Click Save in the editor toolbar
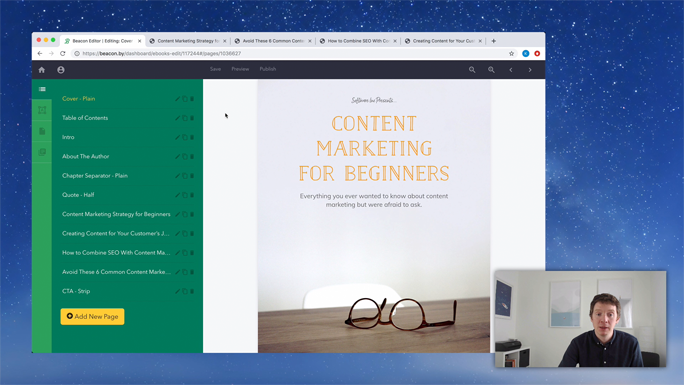Image resolution: width=684 pixels, height=385 pixels. coord(215,69)
